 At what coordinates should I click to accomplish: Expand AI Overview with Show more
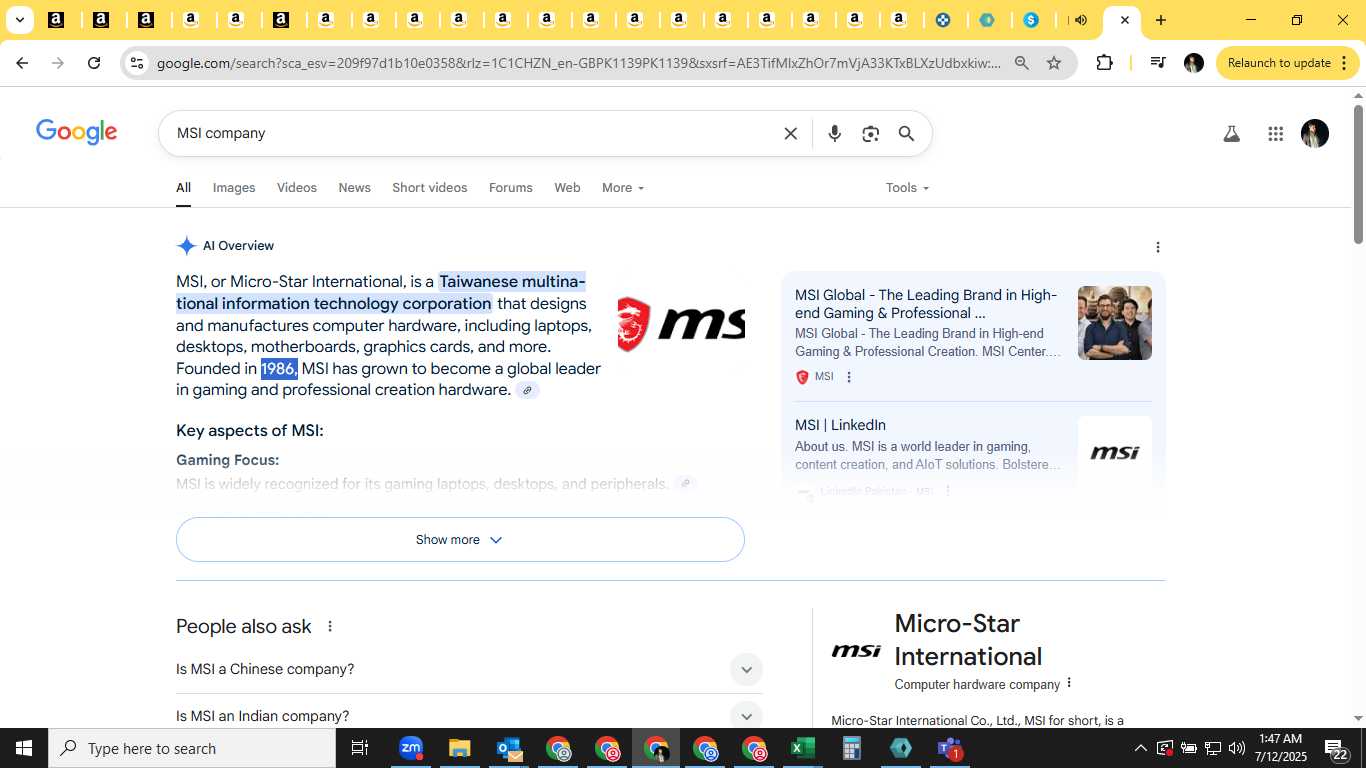click(x=460, y=540)
